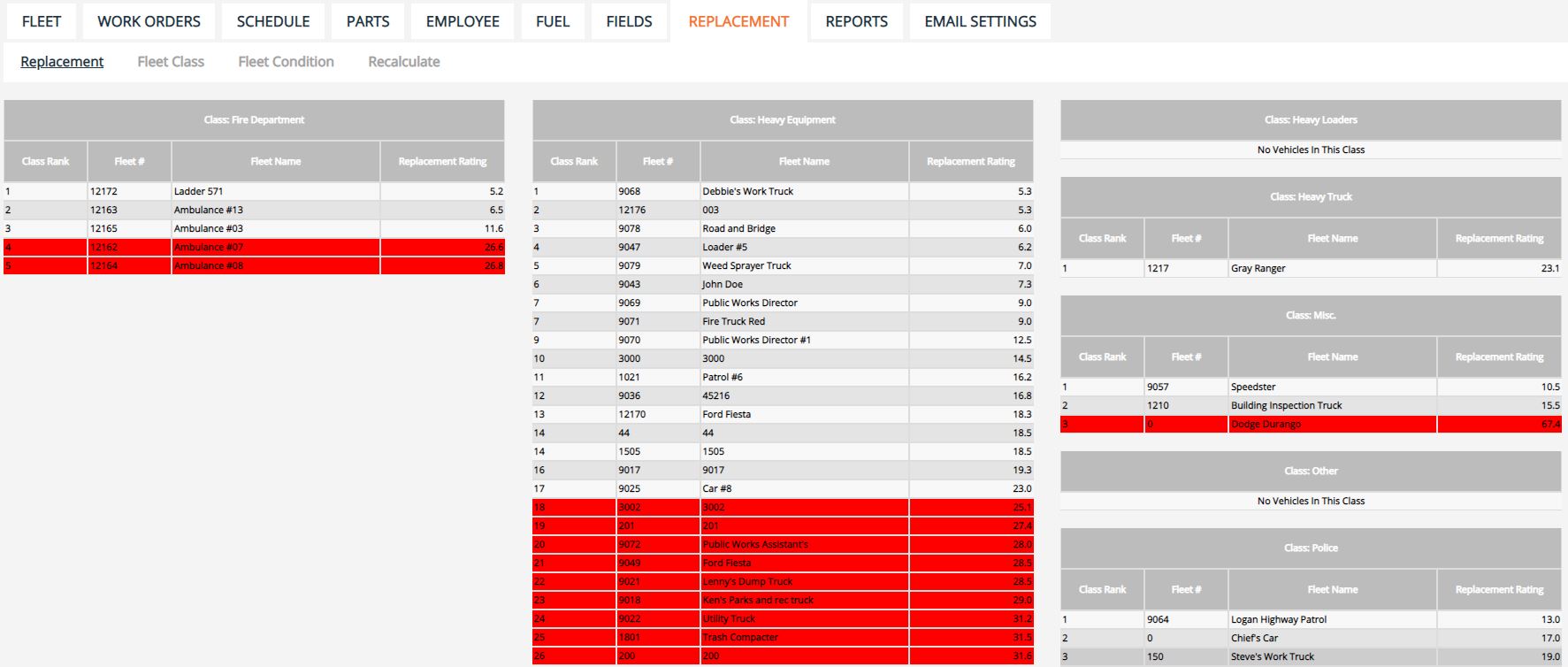Click the Trash Compacter row
Screen dimensions: 1568x667
[783, 637]
